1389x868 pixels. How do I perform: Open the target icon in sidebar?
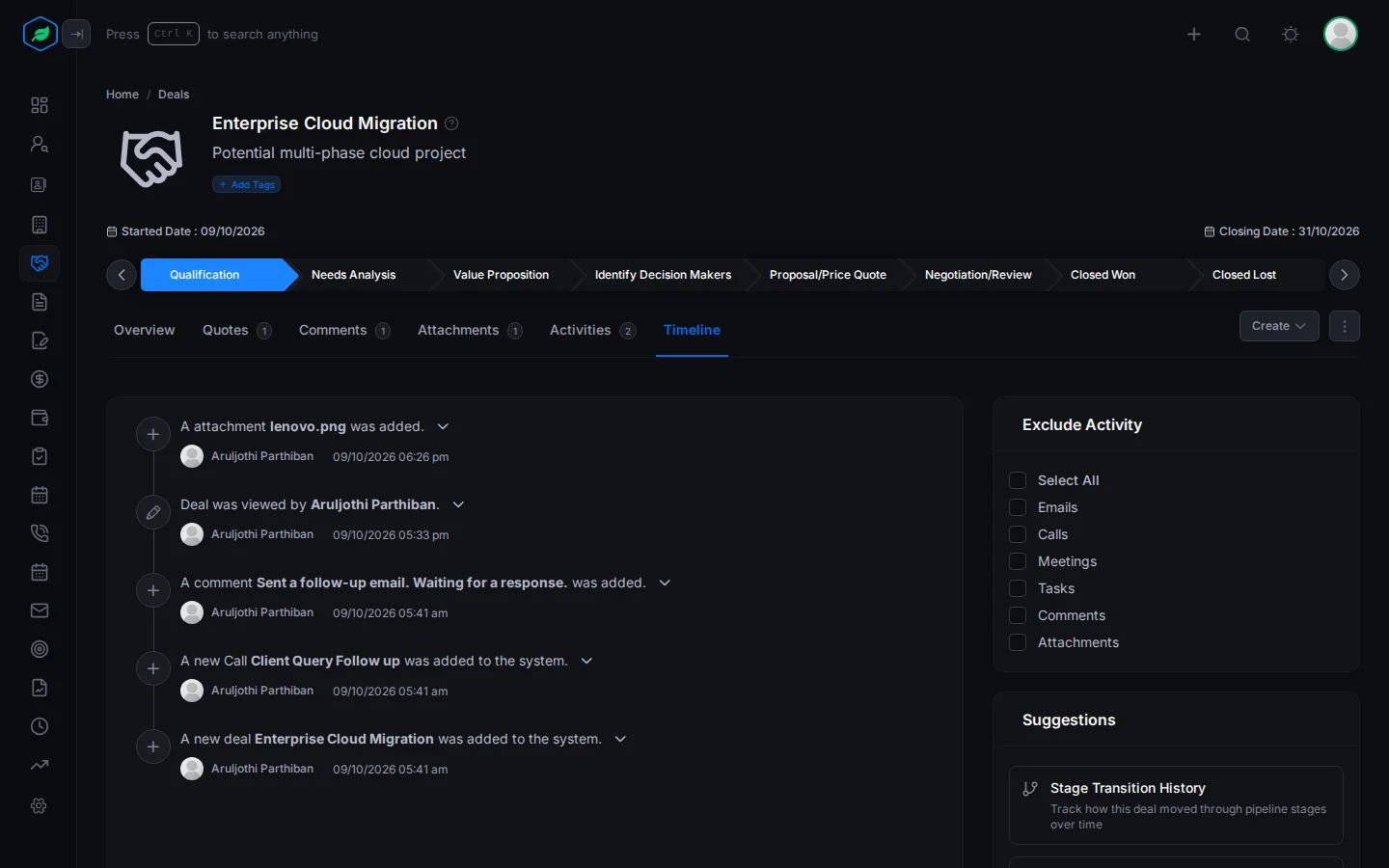tap(40, 649)
